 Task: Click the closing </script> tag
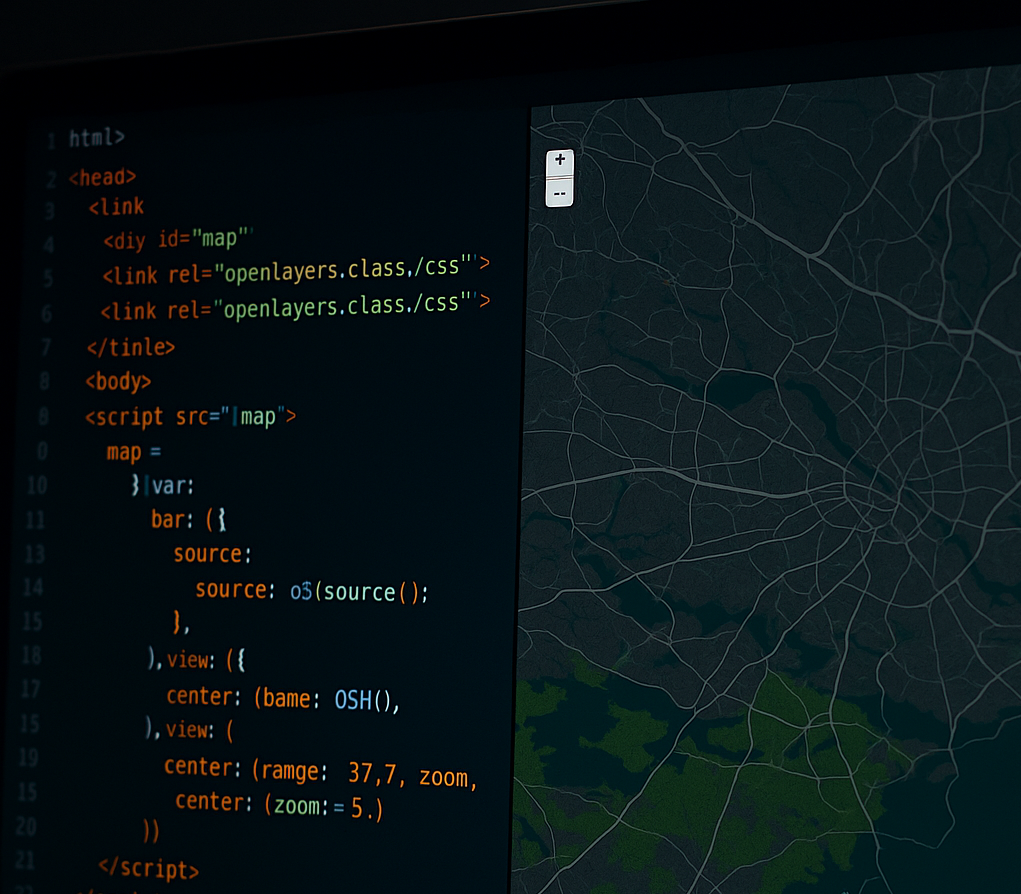(x=148, y=869)
